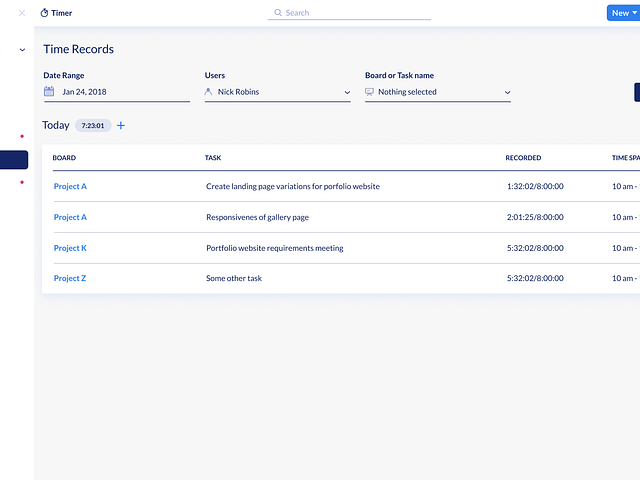Click the board icon in Board or Task name
Image resolution: width=640 pixels, height=480 pixels.
pos(369,92)
